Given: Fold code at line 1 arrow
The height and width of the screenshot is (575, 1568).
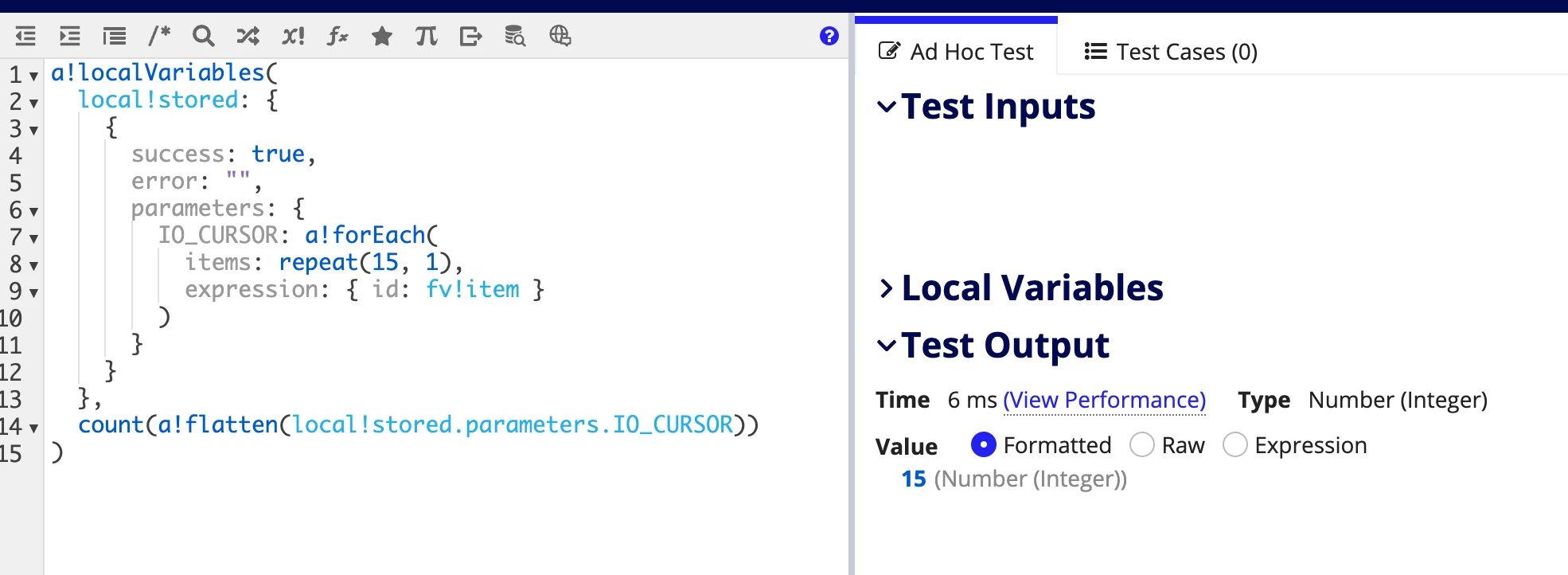Looking at the screenshot, I should pos(33,76).
